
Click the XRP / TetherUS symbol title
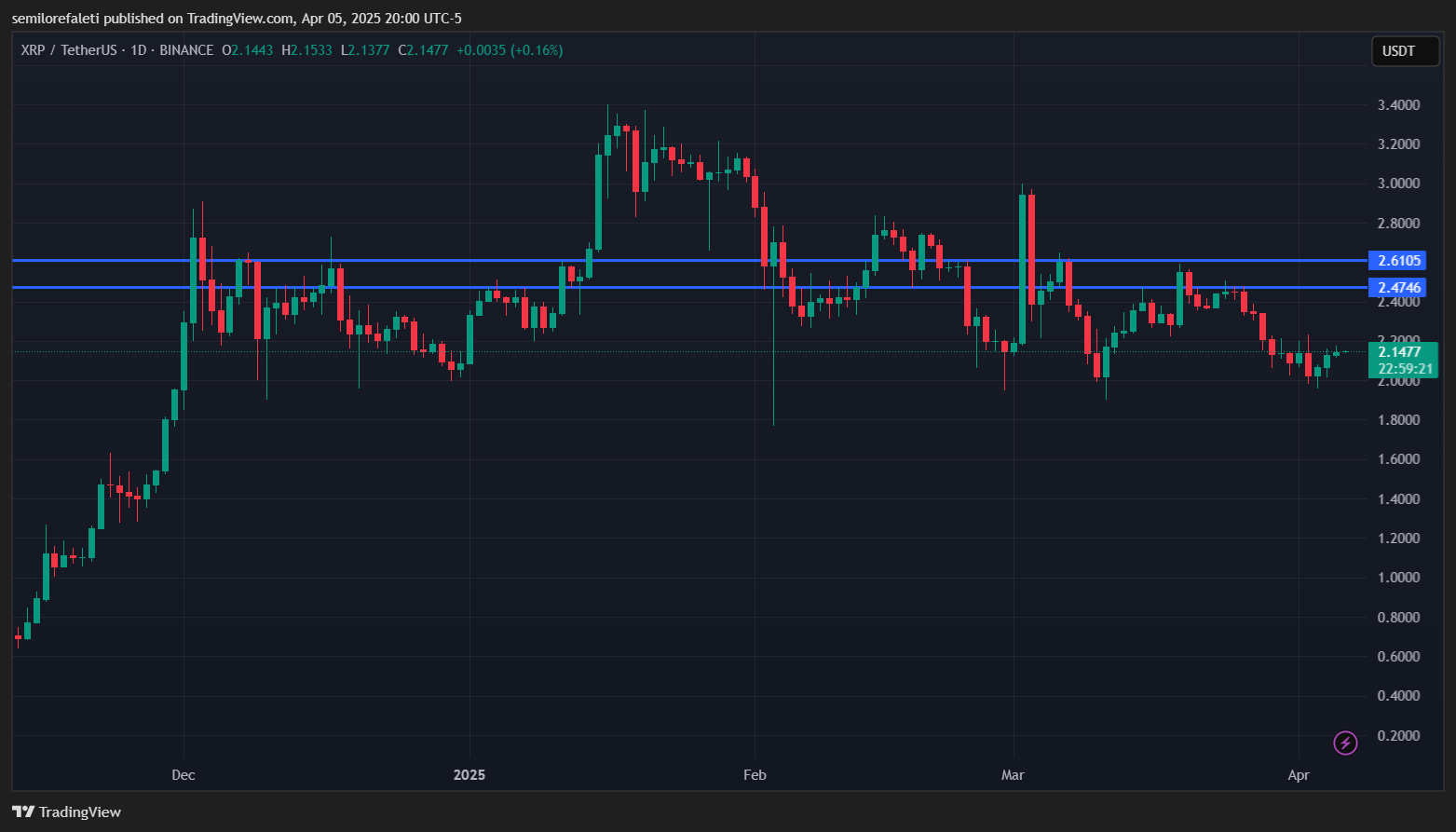(x=69, y=50)
